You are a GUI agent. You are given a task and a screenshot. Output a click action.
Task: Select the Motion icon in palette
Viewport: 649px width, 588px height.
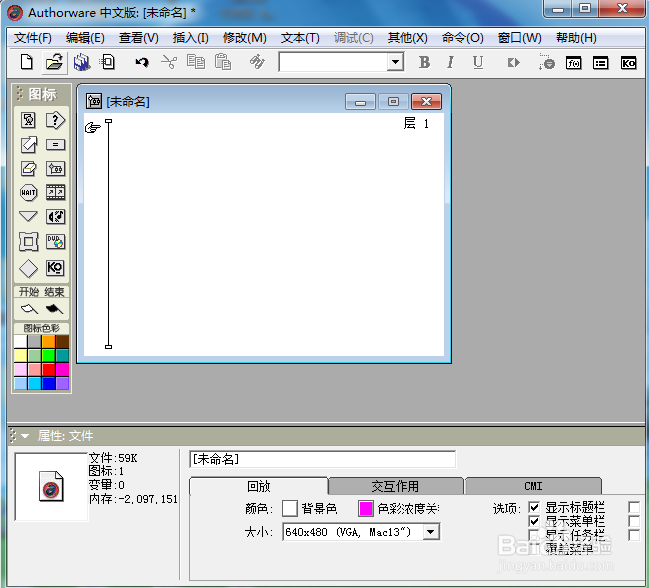[x=29, y=145]
